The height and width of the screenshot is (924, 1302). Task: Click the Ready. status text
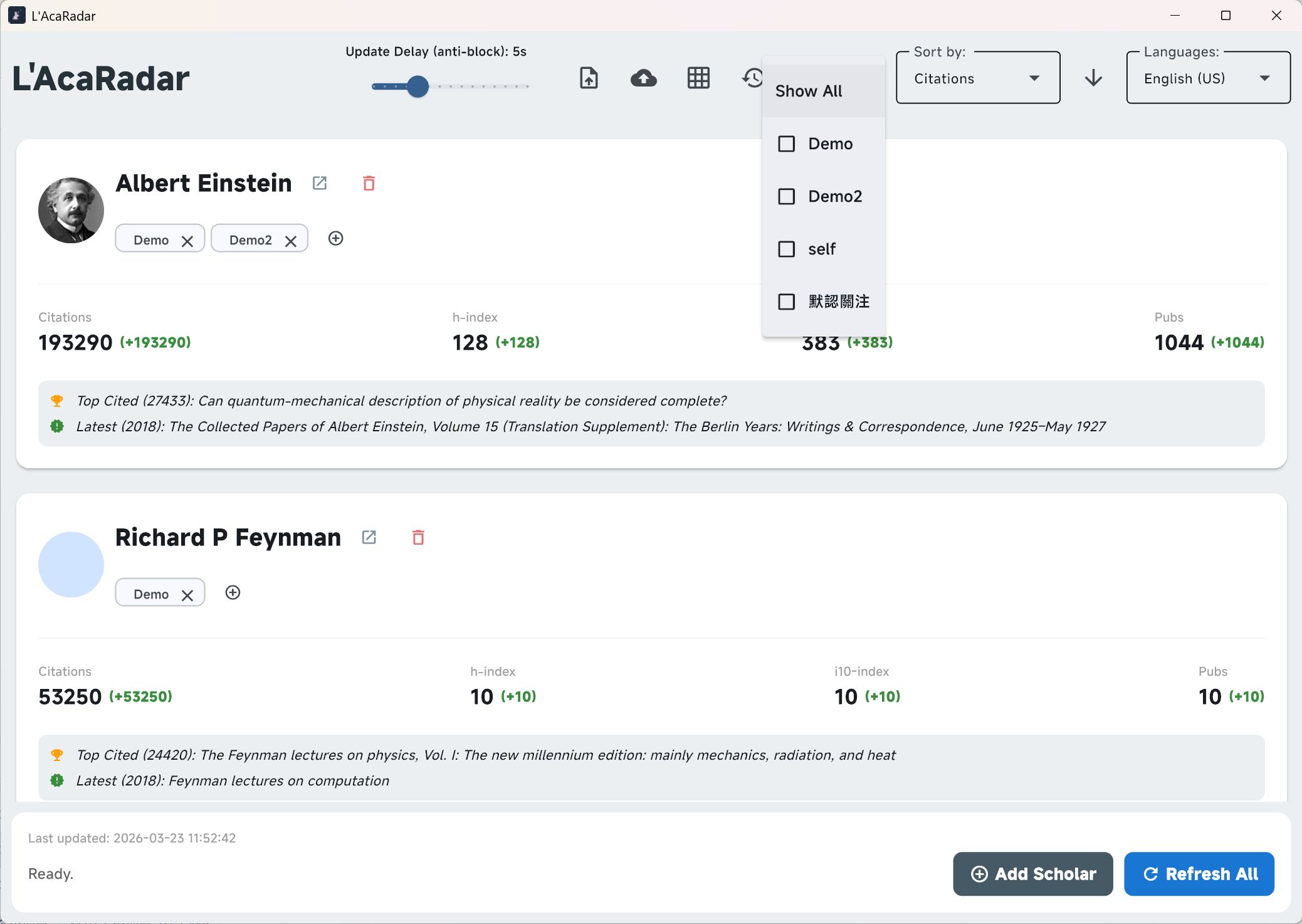[51, 874]
